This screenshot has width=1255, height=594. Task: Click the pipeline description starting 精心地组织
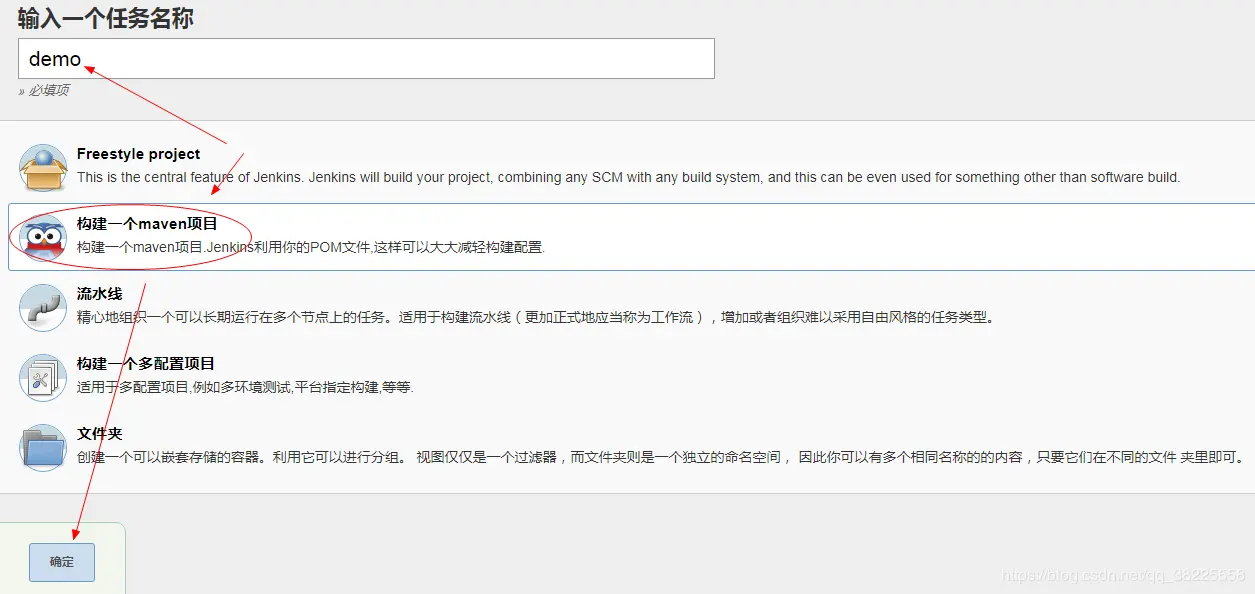(x=536, y=317)
